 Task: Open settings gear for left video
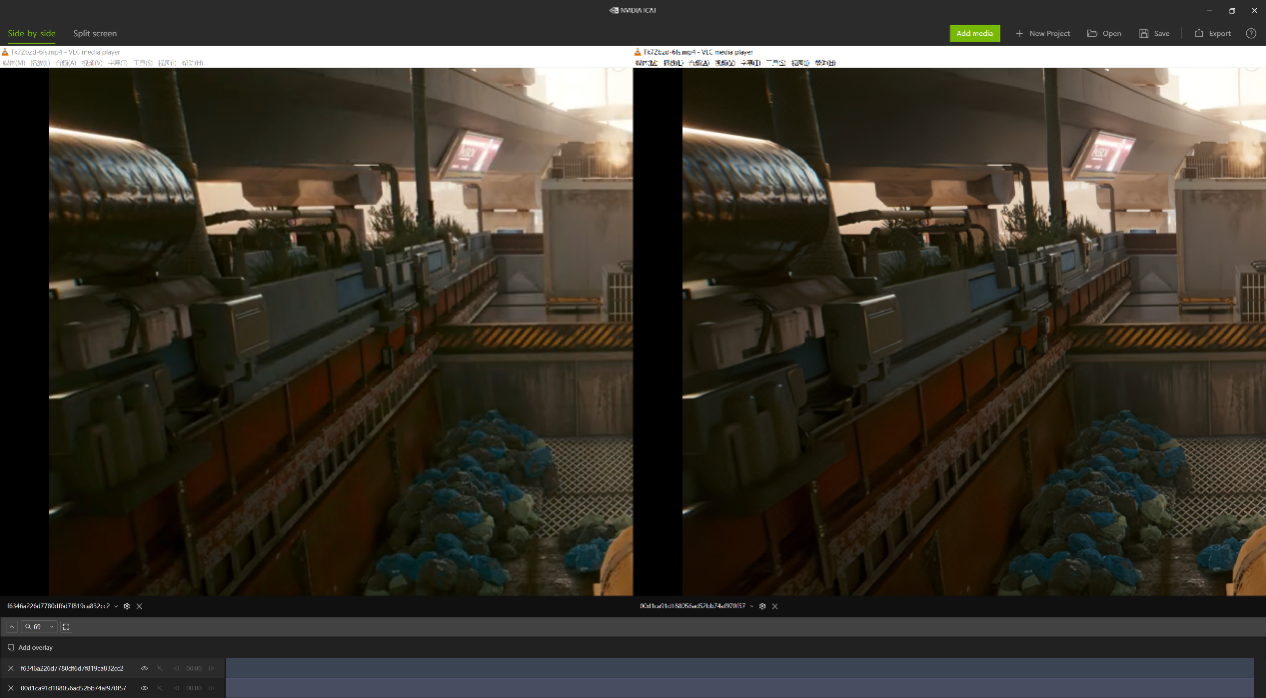click(127, 606)
